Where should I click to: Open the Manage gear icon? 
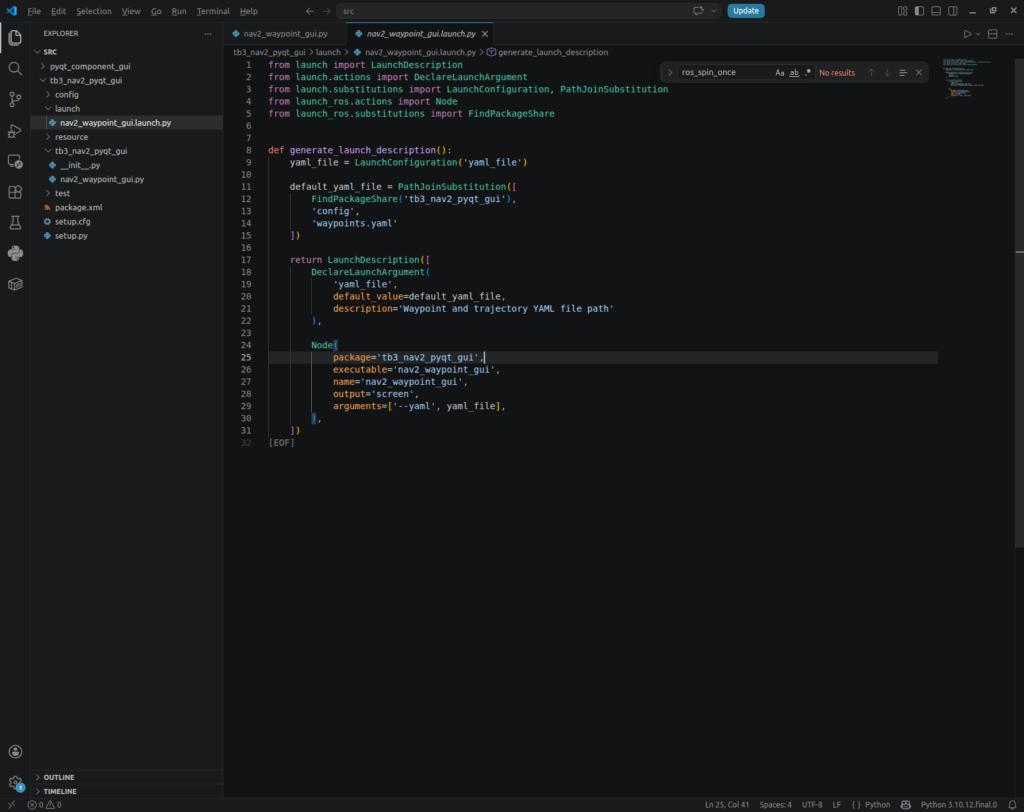pyautogui.click(x=15, y=783)
